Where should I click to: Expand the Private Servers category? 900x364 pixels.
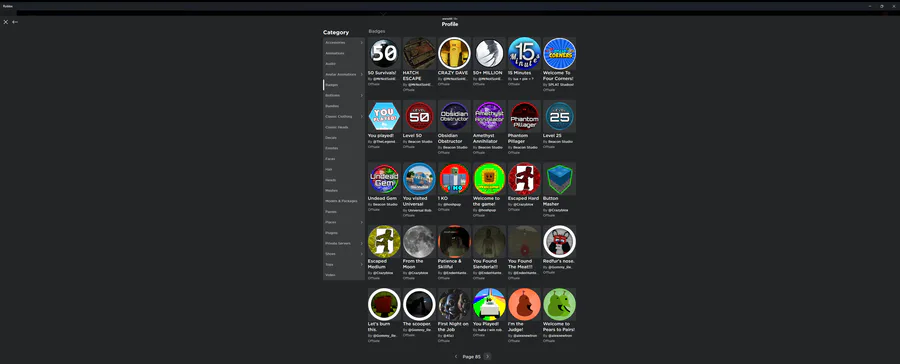coord(344,243)
